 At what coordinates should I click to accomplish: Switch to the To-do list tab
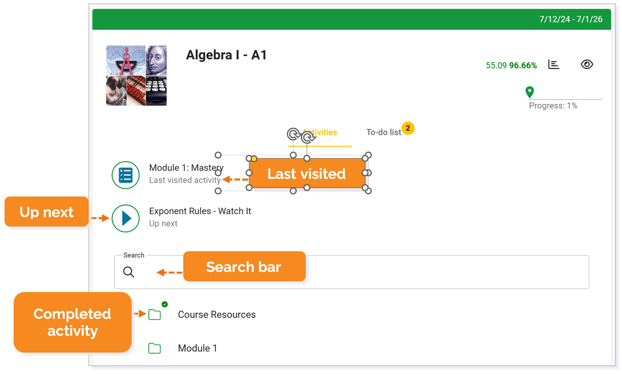point(383,132)
